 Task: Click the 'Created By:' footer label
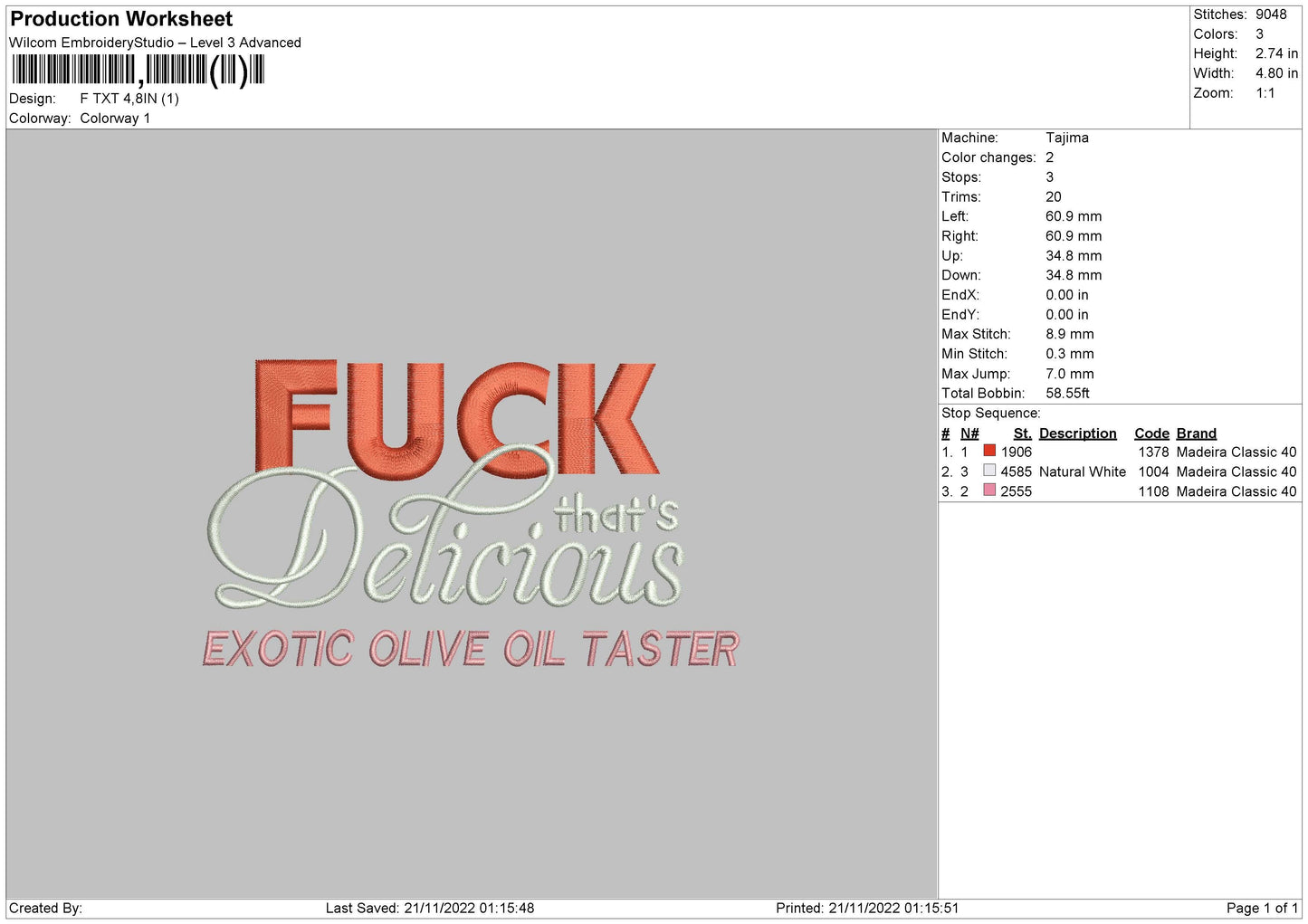pyautogui.click(x=45, y=908)
